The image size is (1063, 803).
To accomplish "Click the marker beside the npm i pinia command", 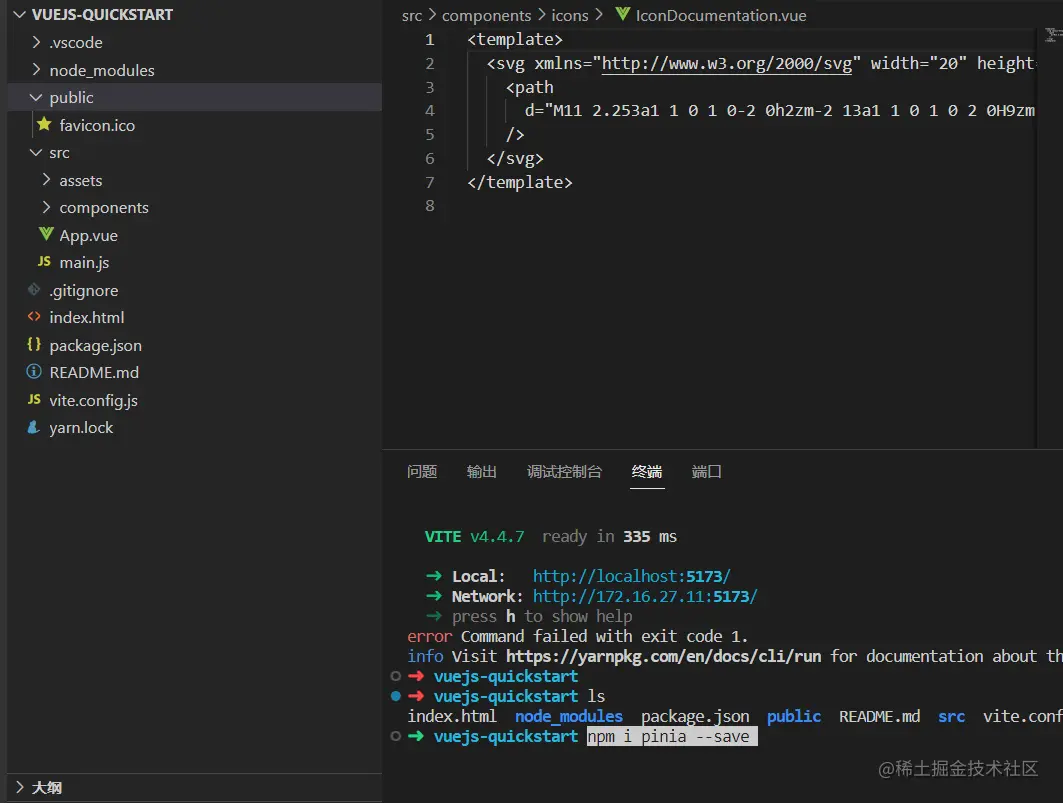I will point(396,736).
